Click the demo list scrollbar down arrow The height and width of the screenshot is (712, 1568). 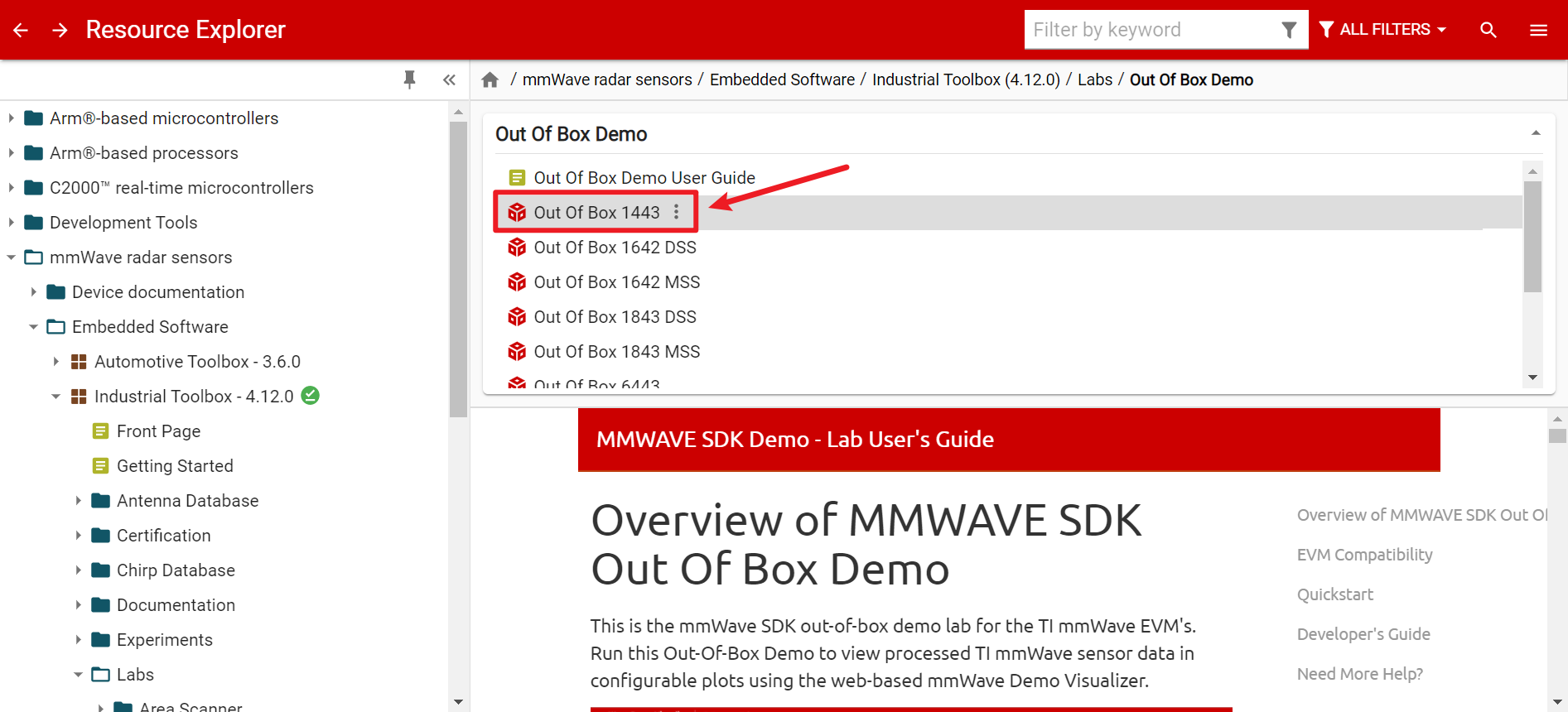(x=1532, y=378)
